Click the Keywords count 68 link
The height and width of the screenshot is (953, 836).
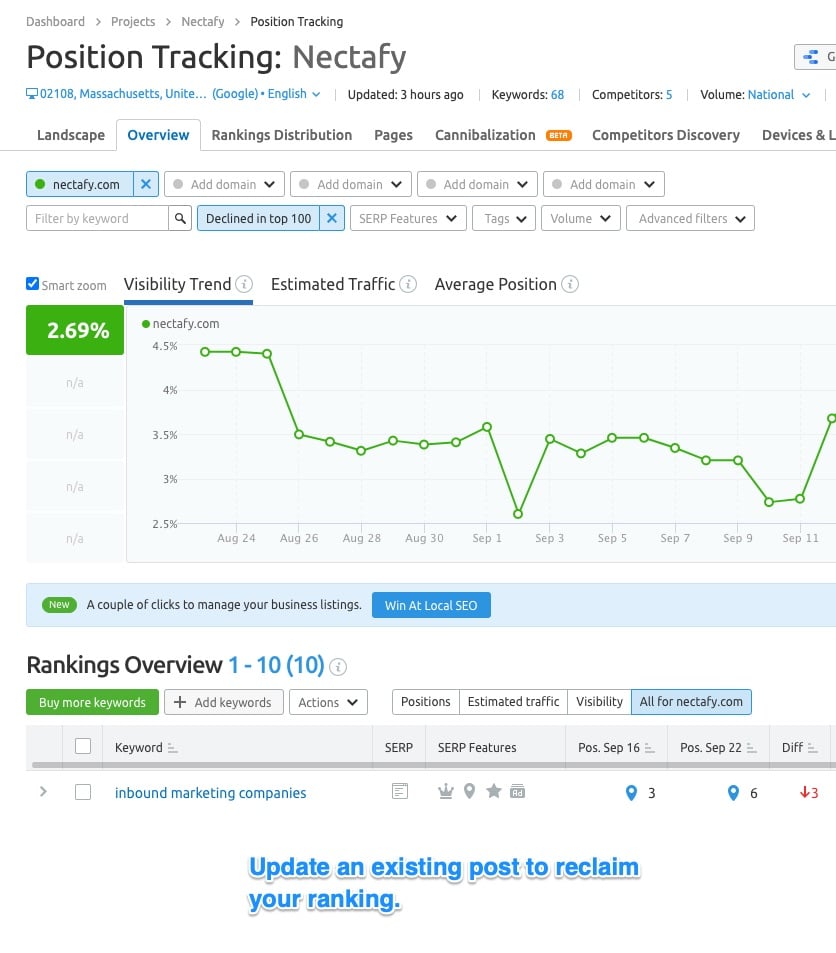558,95
